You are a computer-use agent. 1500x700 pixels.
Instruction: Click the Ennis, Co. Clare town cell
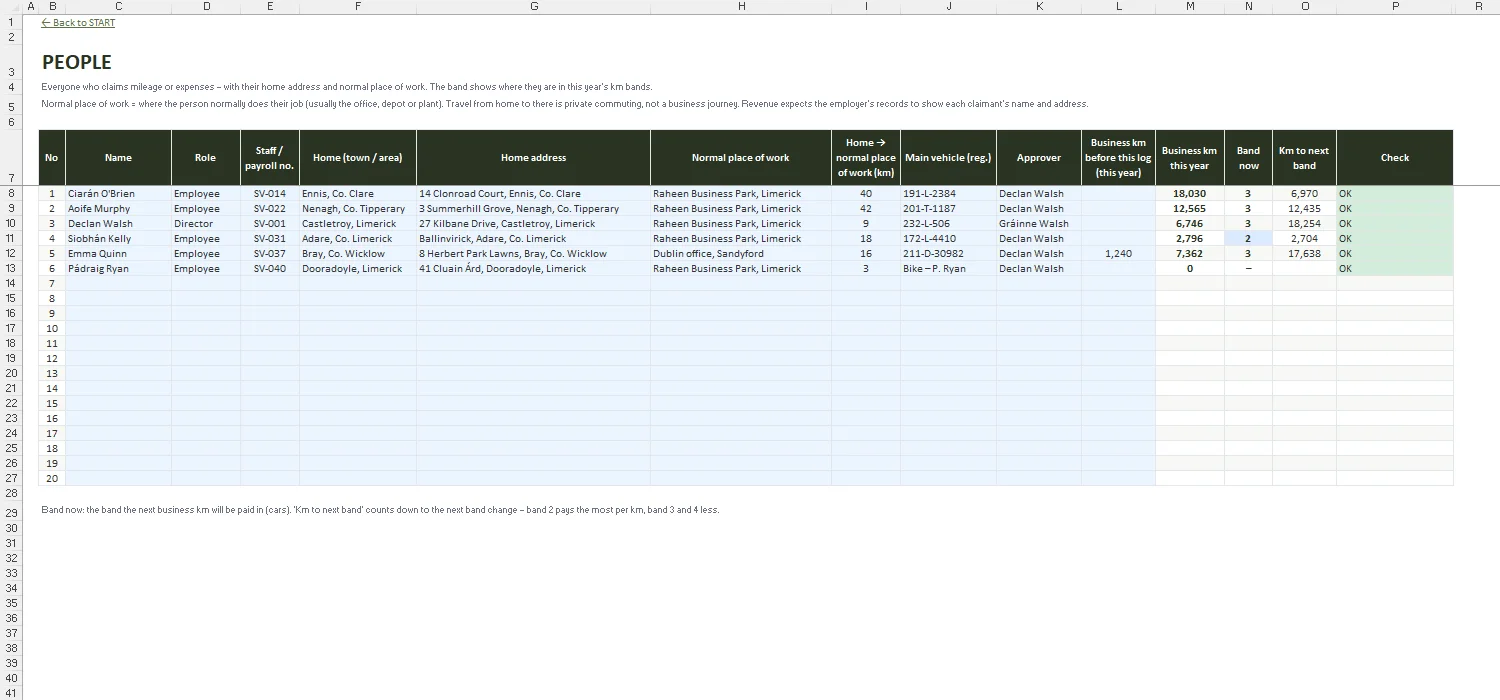coord(357,193)
